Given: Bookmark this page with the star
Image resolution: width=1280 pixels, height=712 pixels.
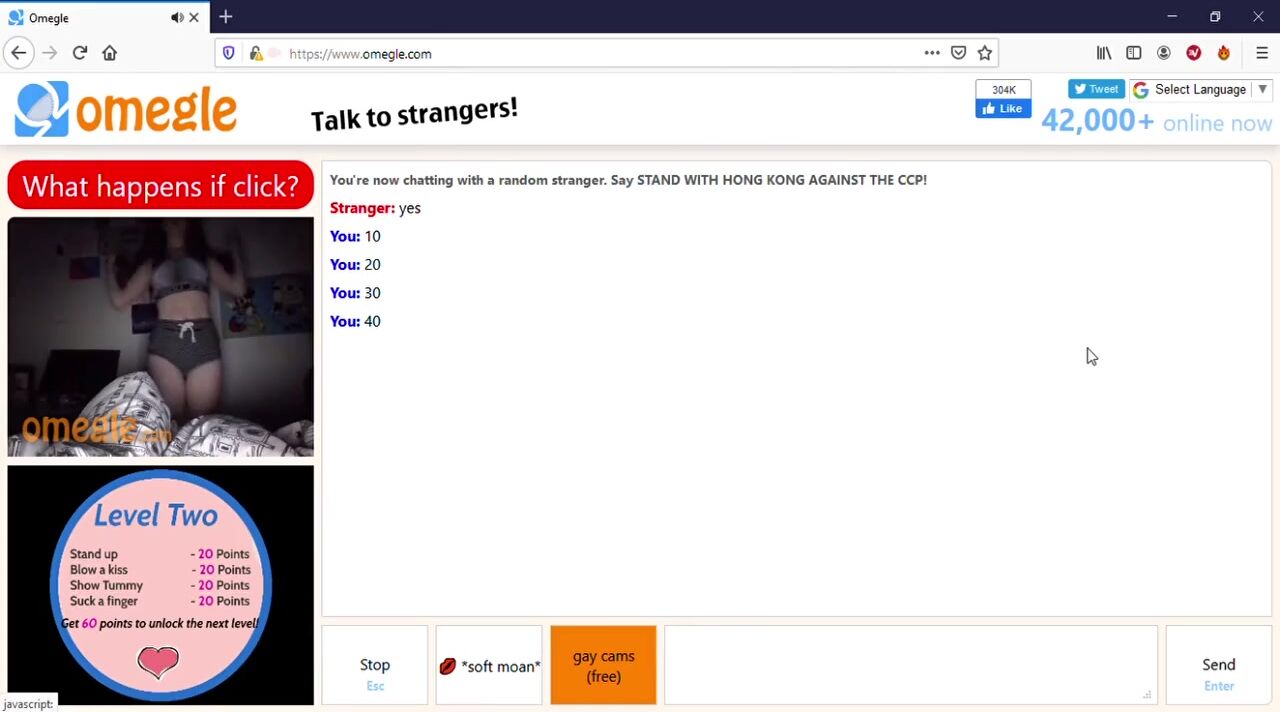Looking at the screenshot, I should (x=985, y=53).
